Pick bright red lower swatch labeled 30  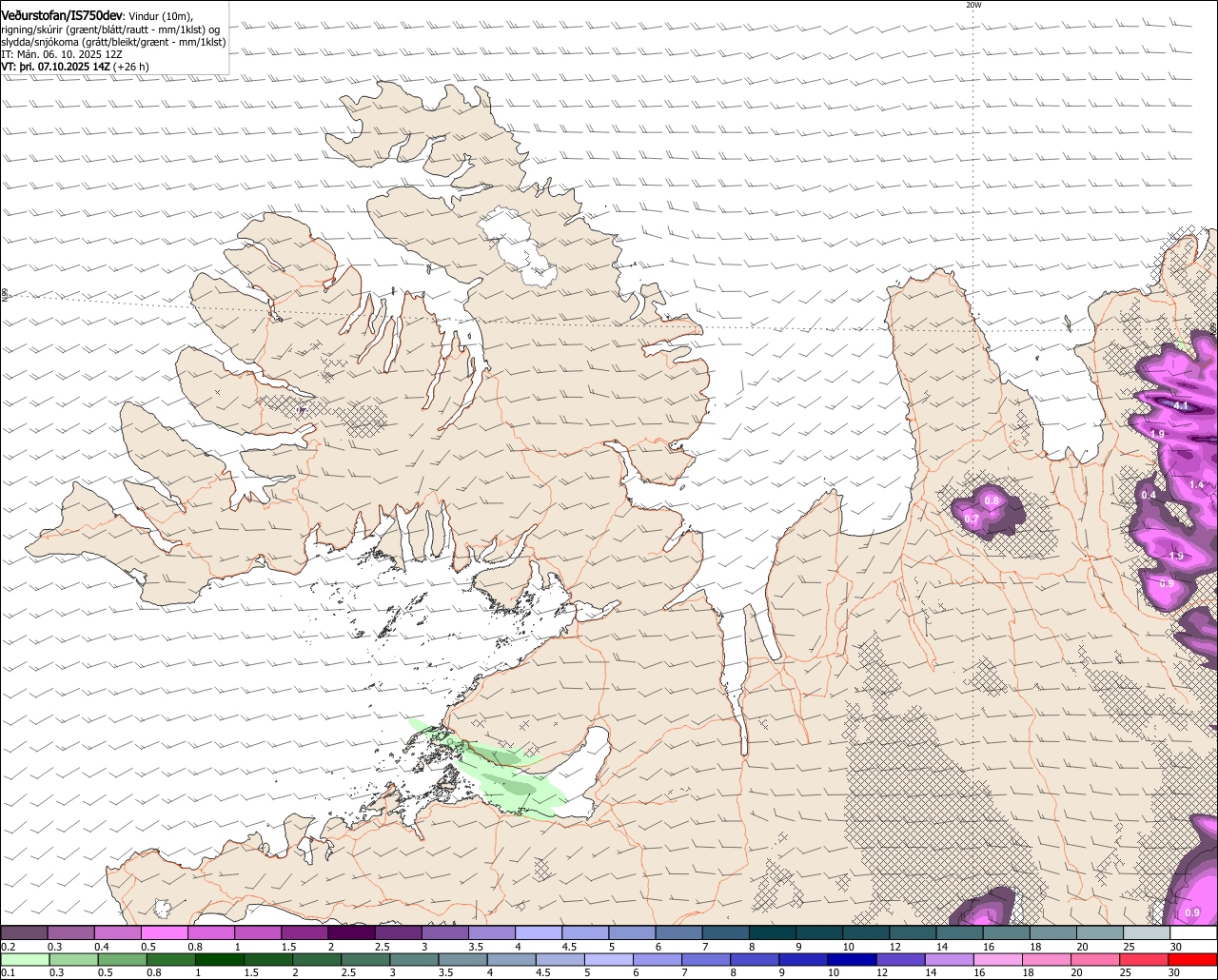tap(1191, 959)
